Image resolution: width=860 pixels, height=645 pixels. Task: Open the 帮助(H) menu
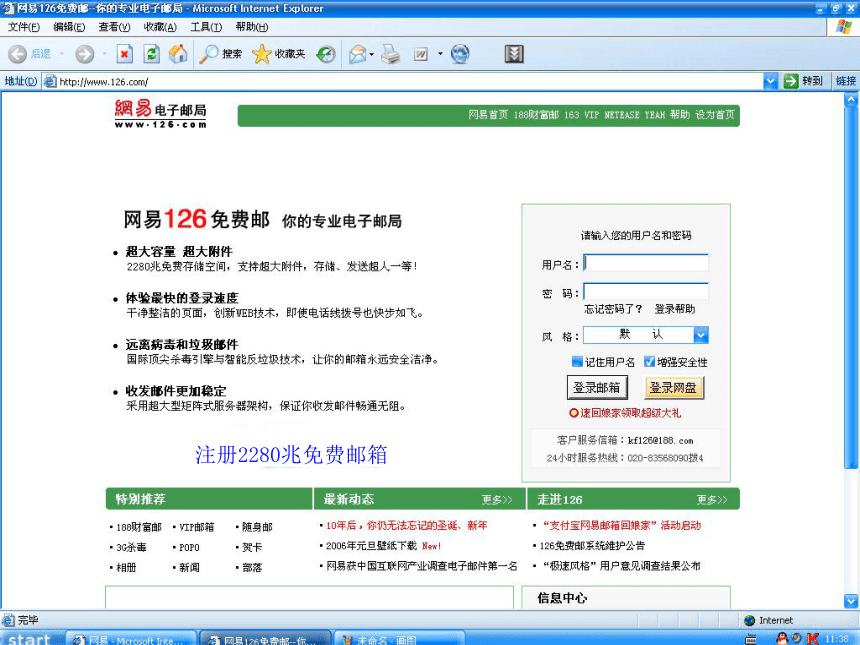coord(252,27)
